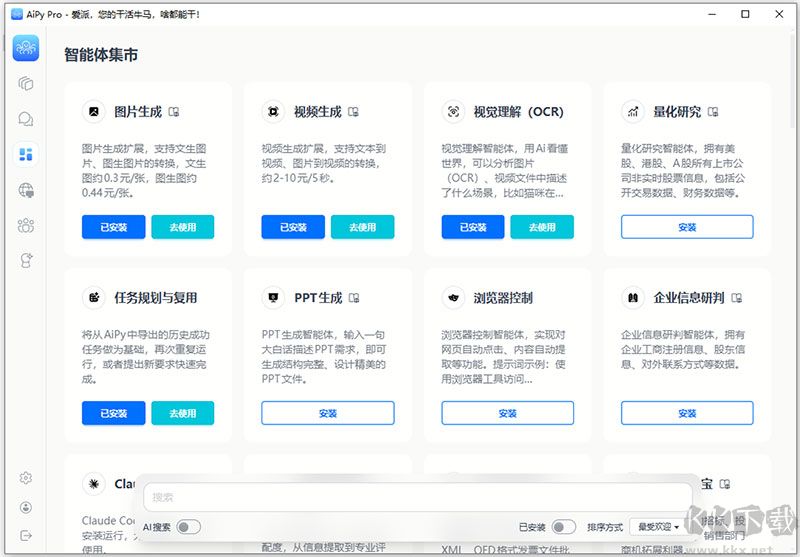Click the vertical scrollbar on the right
800x557 pixels.
pos(794,82)
